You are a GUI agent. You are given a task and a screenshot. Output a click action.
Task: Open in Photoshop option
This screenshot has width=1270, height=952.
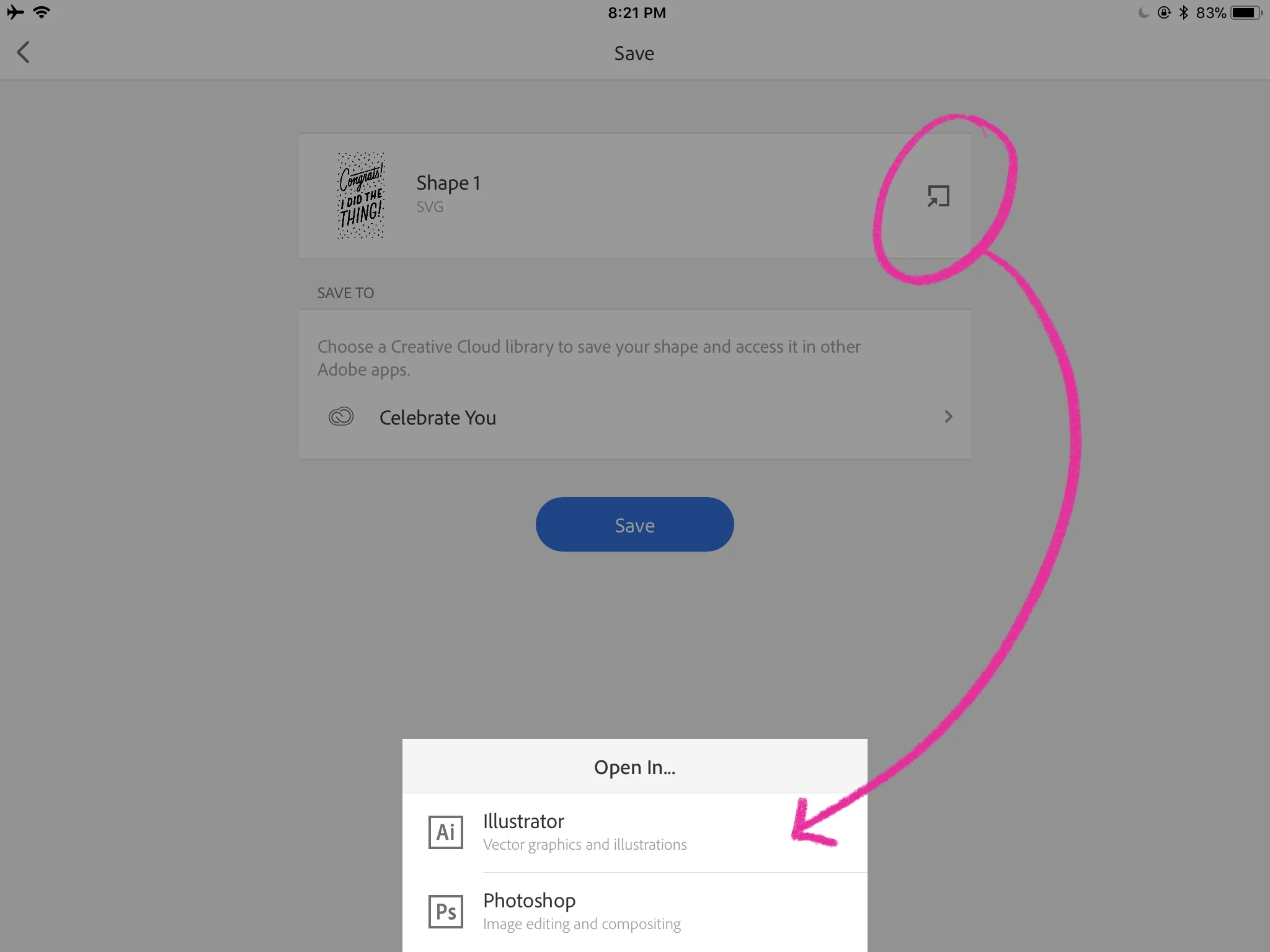635,912
